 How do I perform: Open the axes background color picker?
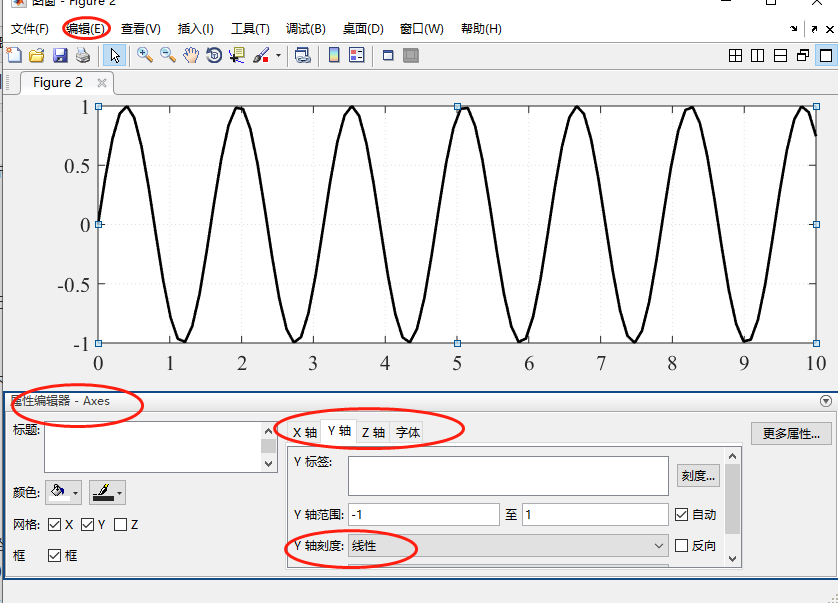tap(64, 492)
